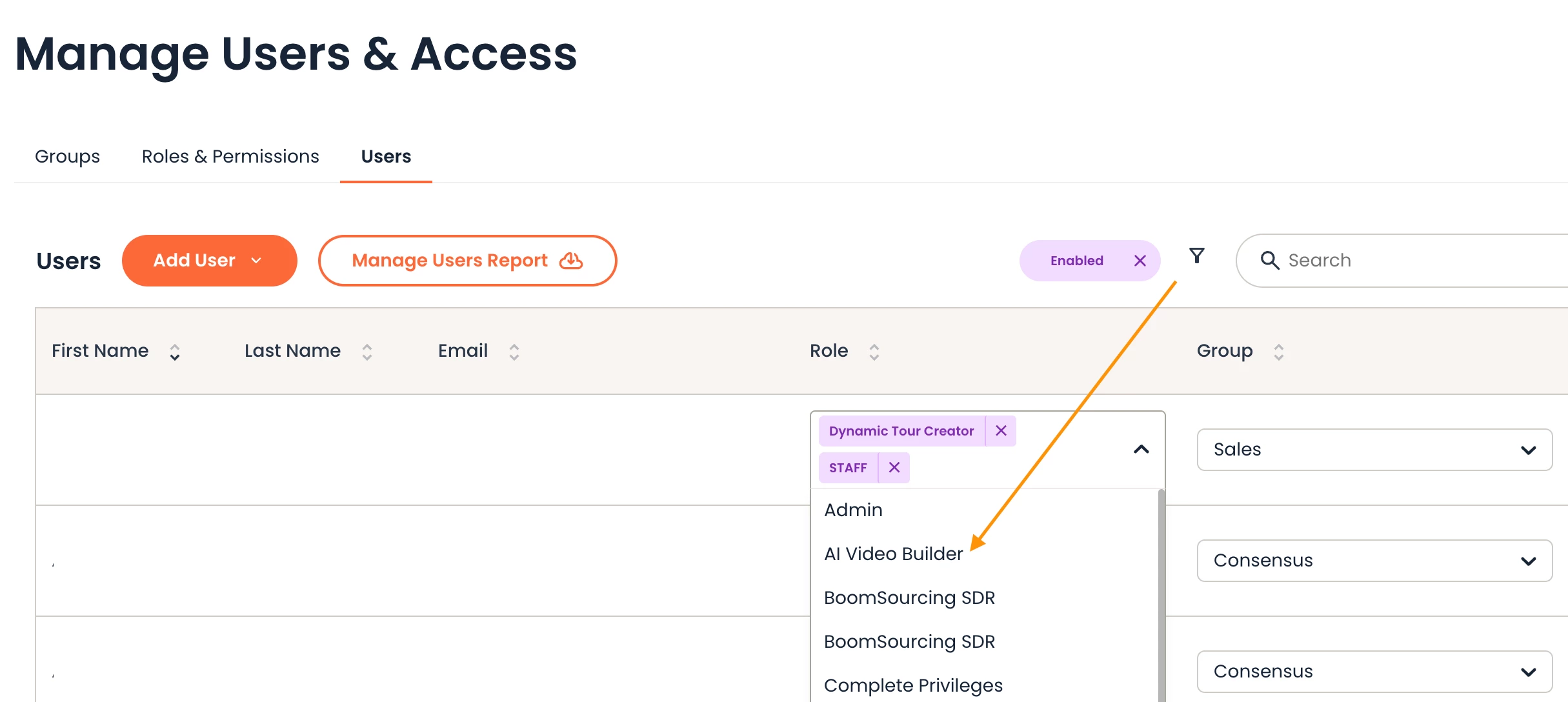Sort the Email column

[514, 352]
